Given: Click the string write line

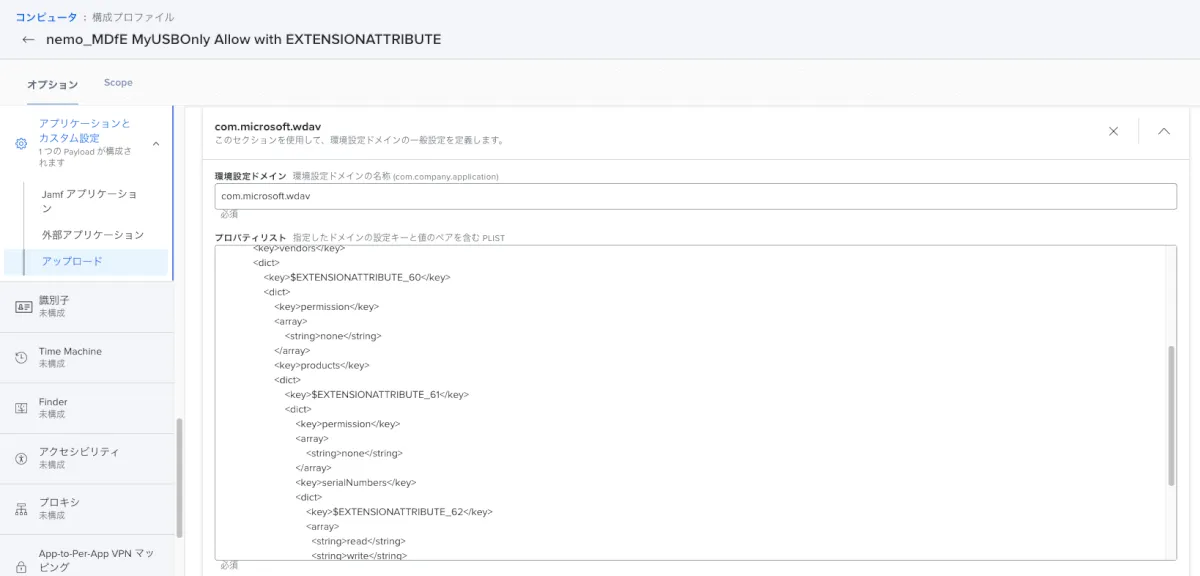Looking at the screenshot, I should pos(359,555).
